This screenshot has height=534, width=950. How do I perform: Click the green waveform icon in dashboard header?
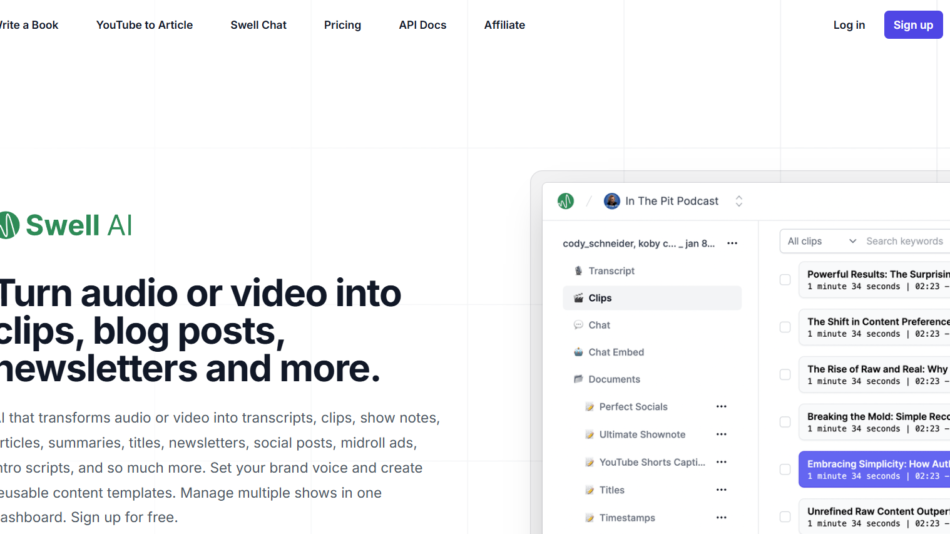pyautogui.click(x=565, y=201)
